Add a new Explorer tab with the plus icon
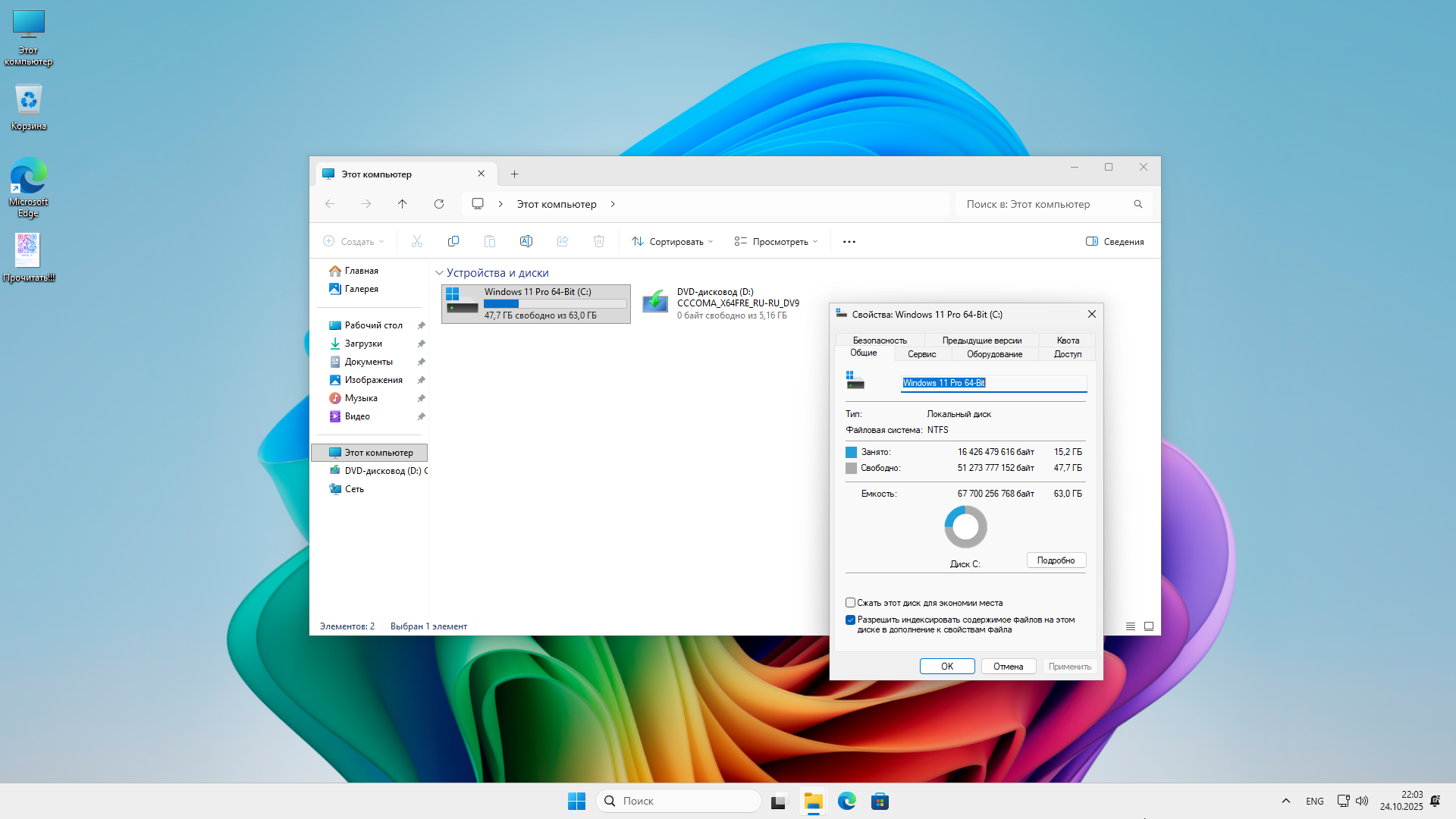This screenshot has height=819, width=1456. 514,174
